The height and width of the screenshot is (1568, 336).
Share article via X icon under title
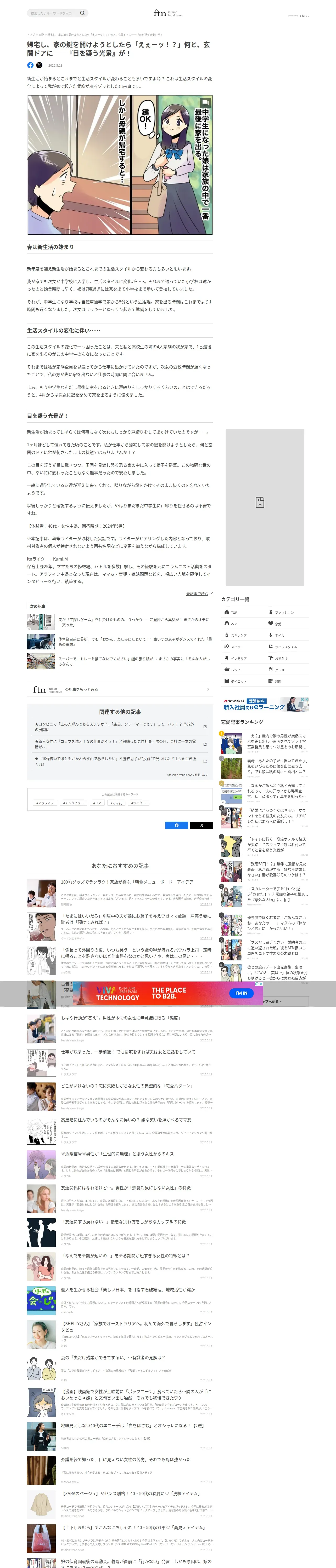(39, 65)
